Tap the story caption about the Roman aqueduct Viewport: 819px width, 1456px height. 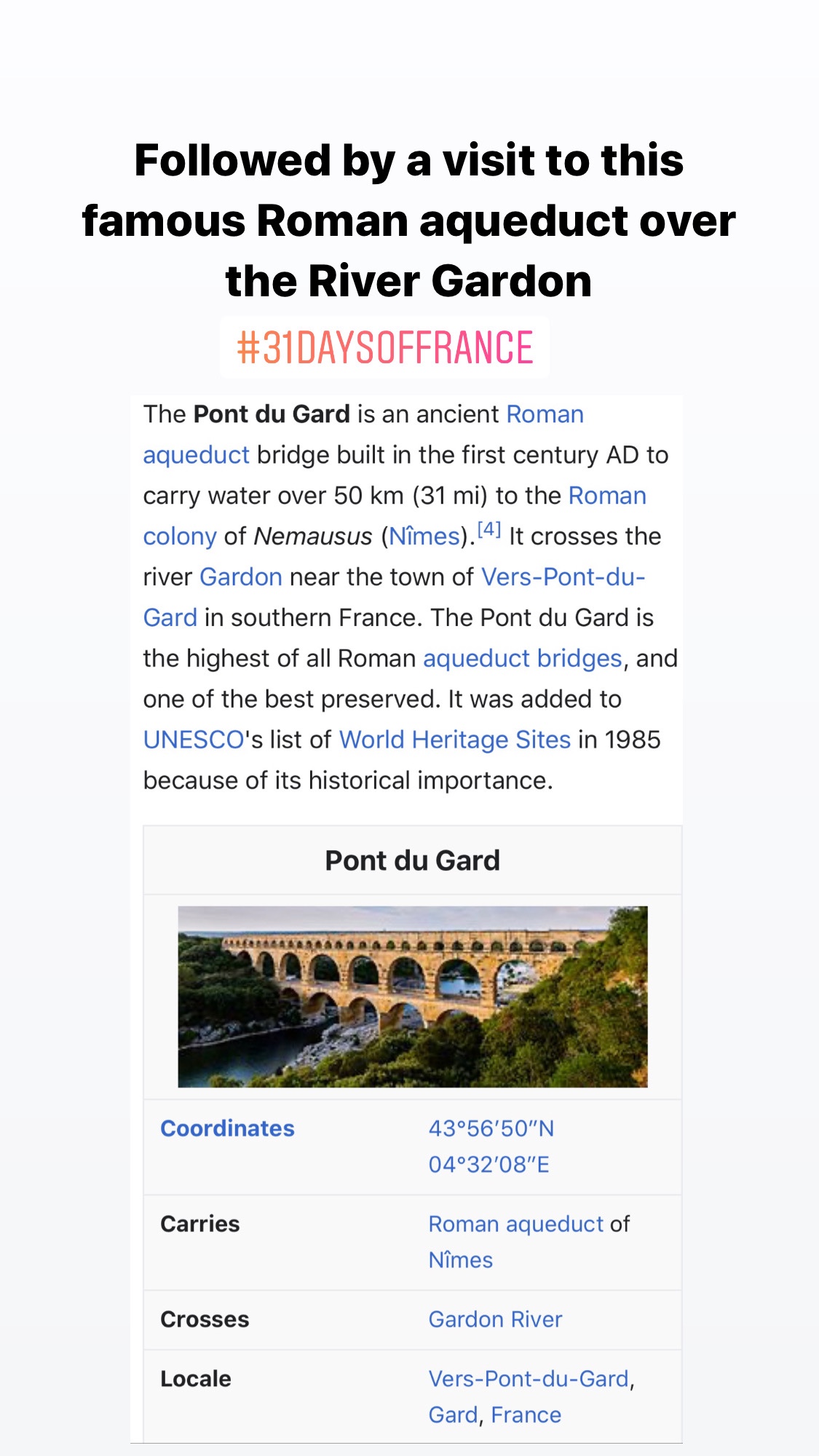409,221
